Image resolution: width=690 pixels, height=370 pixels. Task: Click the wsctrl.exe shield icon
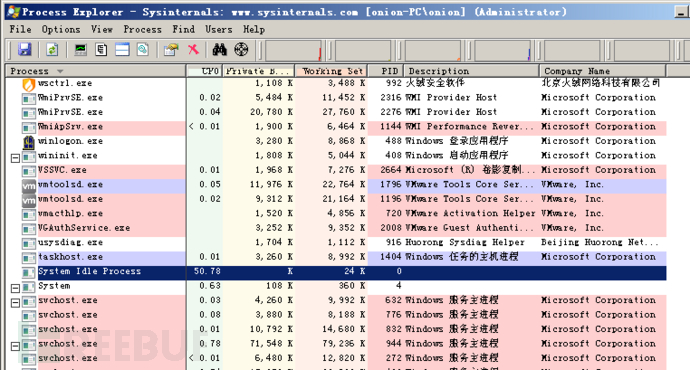[x=29, y=84]
